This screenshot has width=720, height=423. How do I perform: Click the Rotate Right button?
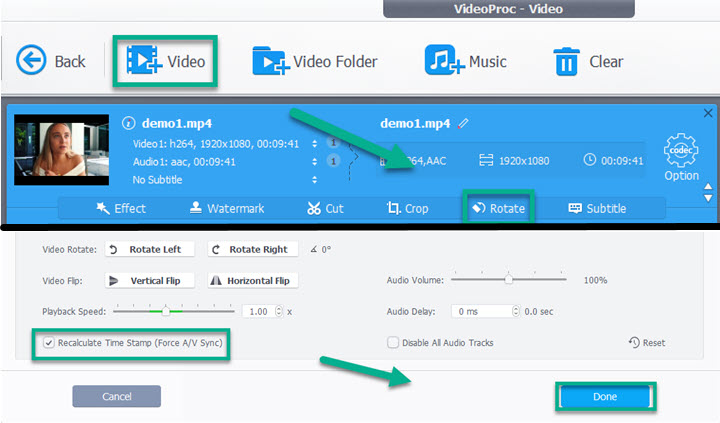pos(253,249)
